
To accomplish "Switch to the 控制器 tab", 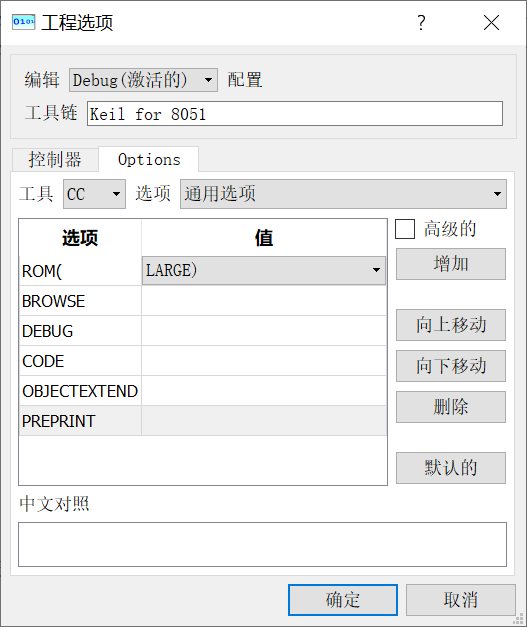I will coord(55,160).
